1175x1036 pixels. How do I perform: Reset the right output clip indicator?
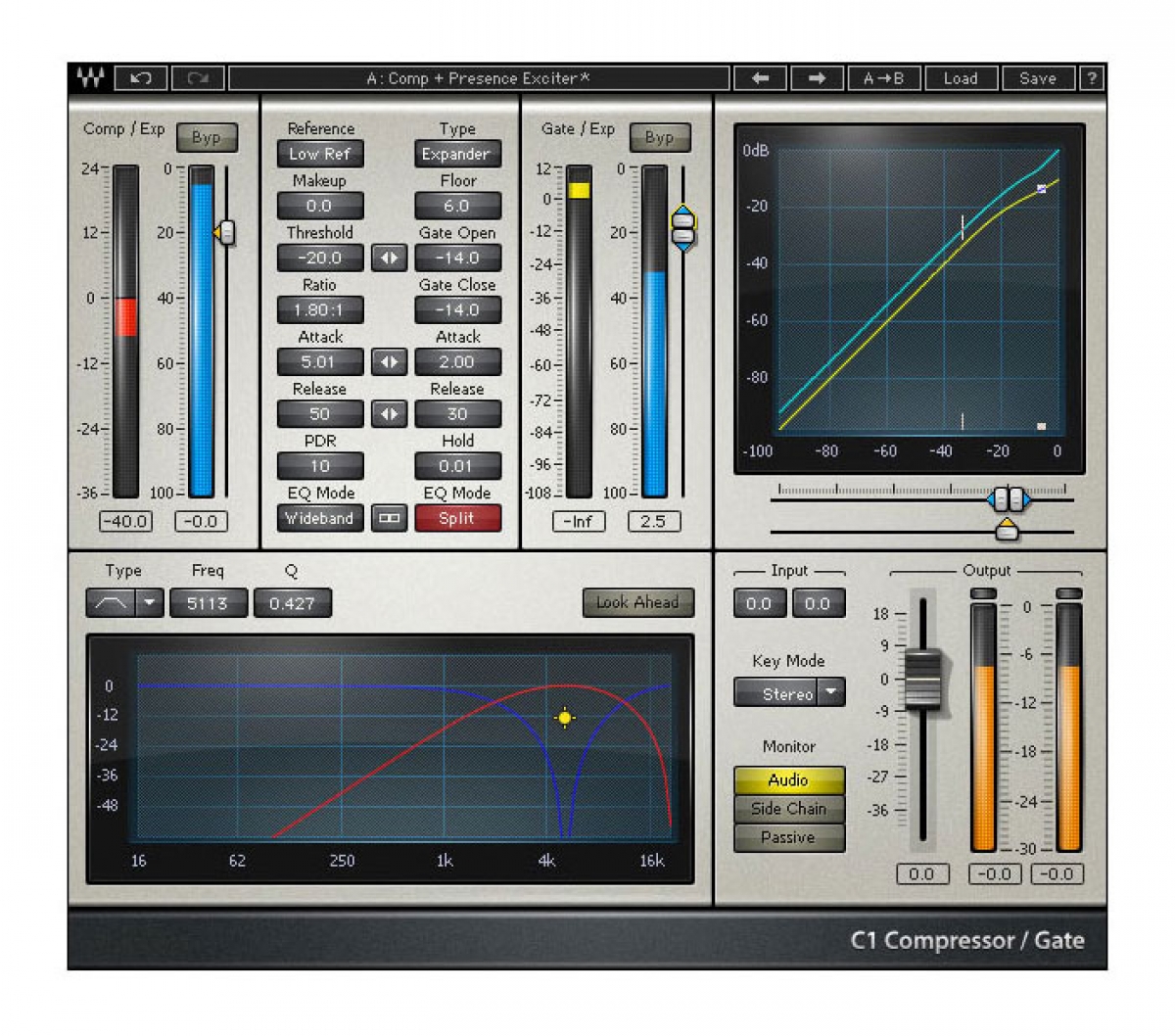[1069, 593]
